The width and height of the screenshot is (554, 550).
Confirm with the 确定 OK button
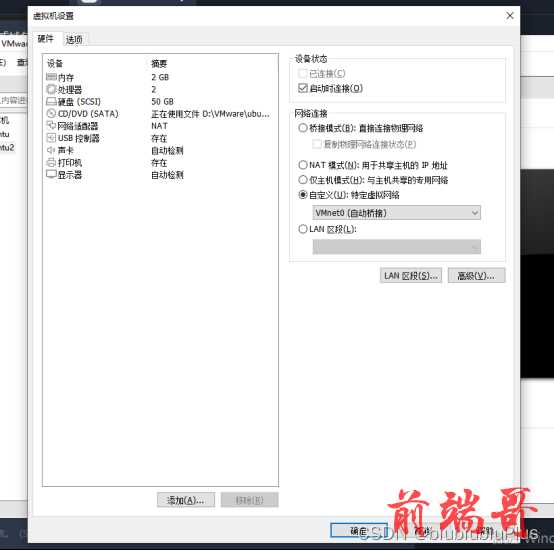point(359,530)
